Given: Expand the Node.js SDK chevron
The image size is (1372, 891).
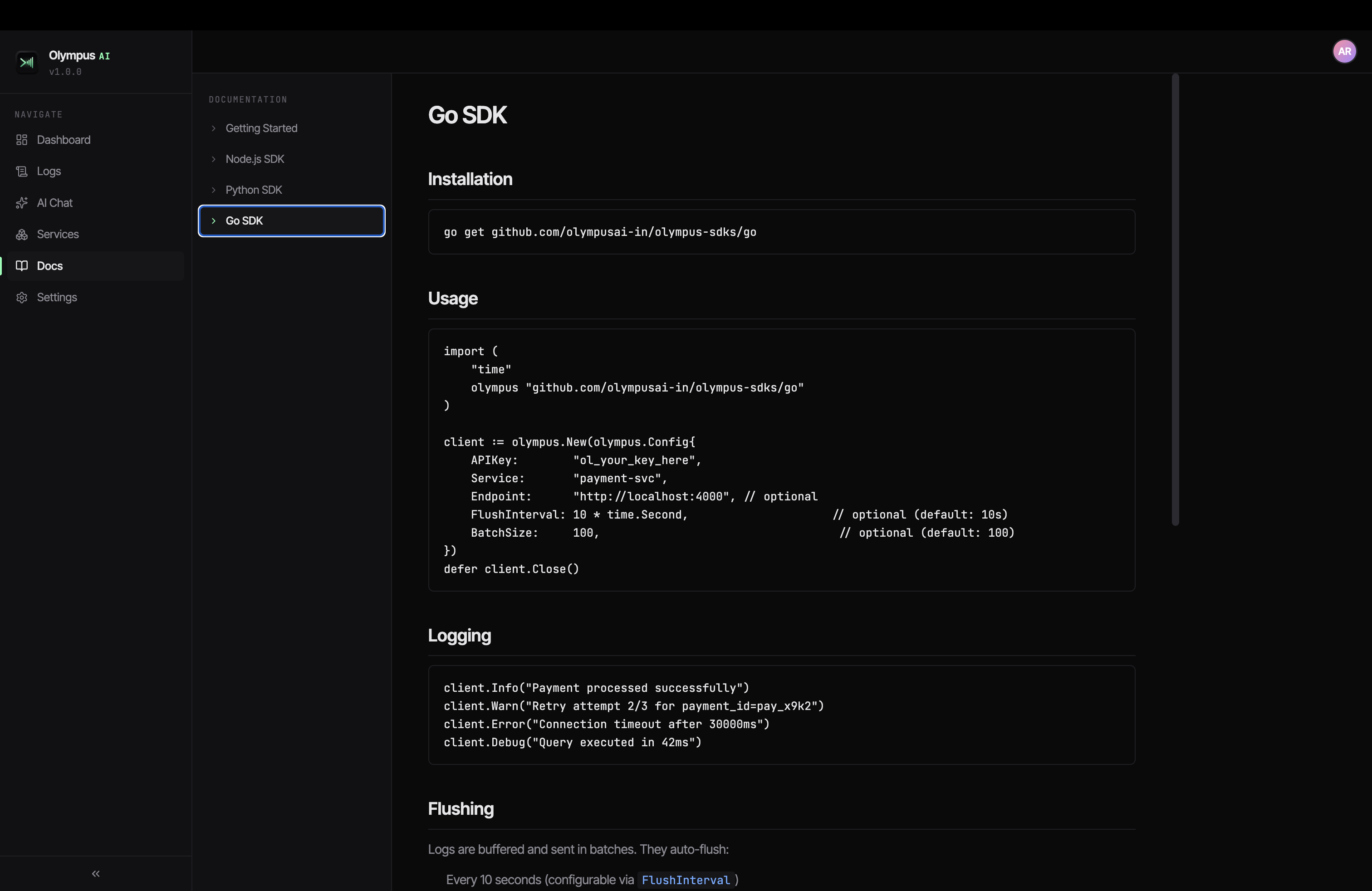Looking at the screenshot, I should (213, 159).
